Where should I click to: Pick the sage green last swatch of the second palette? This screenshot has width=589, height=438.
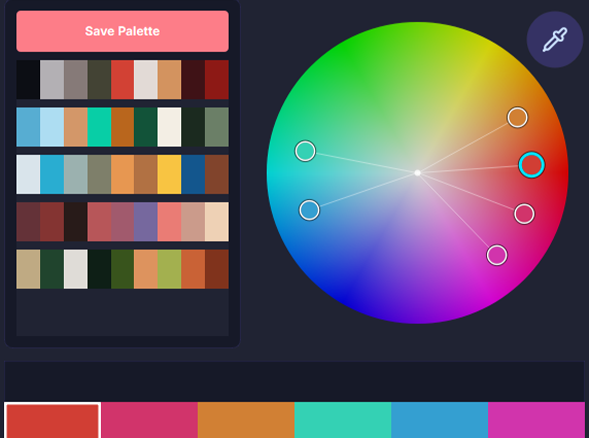pos(217,127)
